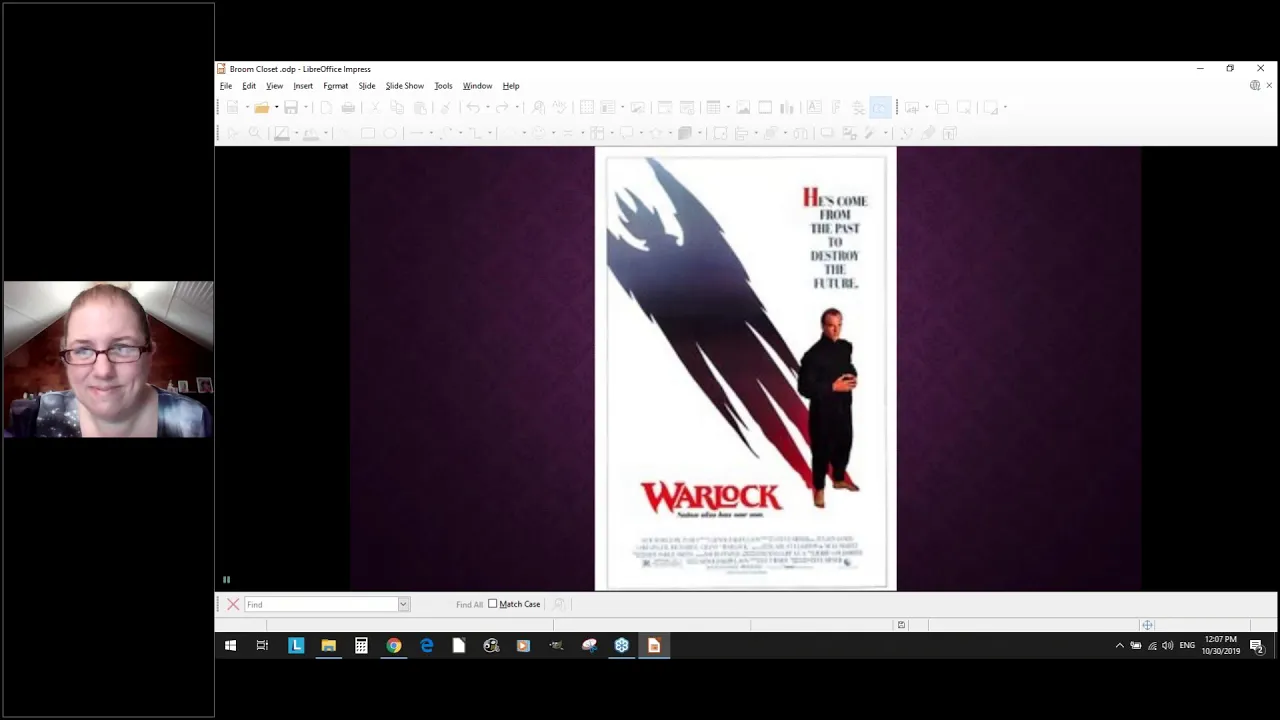Open the Windows Start menu
Viewport: 1280px width, 720px height.
click(230, 646)
